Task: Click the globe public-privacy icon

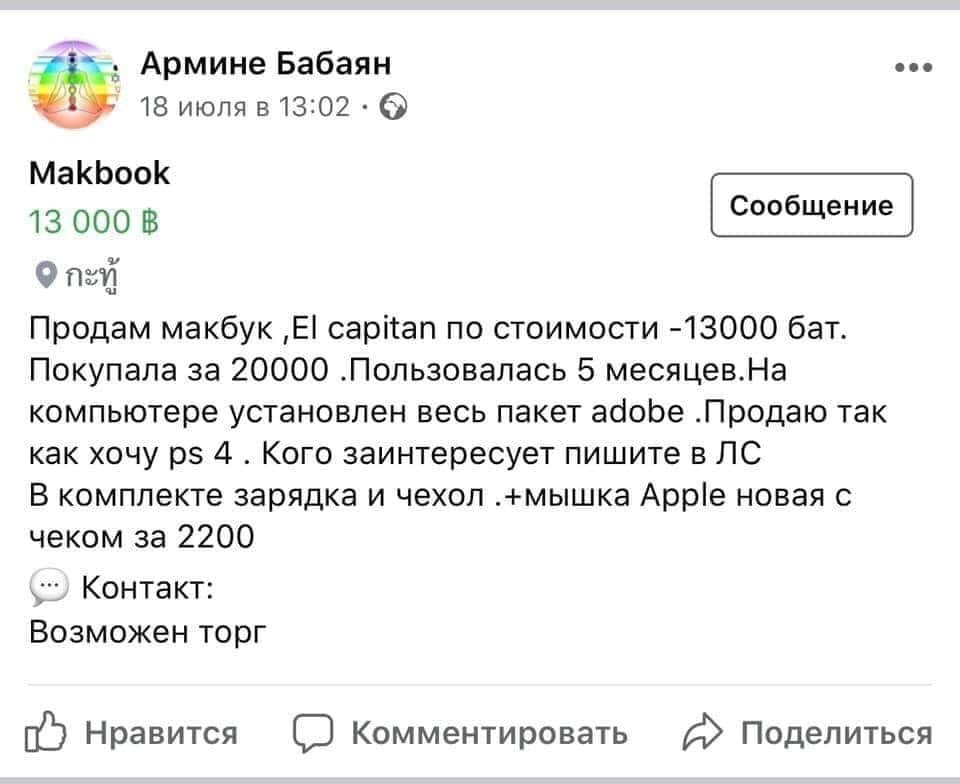Action: point(395,106)
